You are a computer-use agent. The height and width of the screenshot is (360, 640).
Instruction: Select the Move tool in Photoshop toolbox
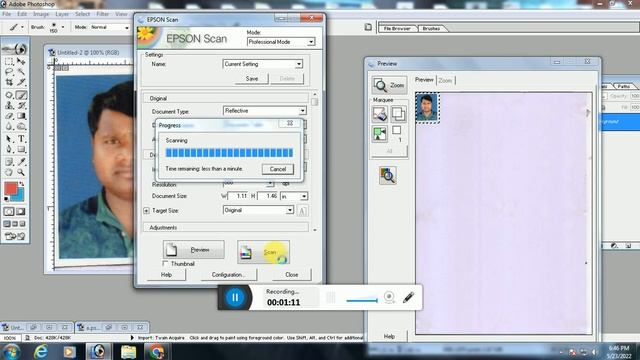pos(21,62)
